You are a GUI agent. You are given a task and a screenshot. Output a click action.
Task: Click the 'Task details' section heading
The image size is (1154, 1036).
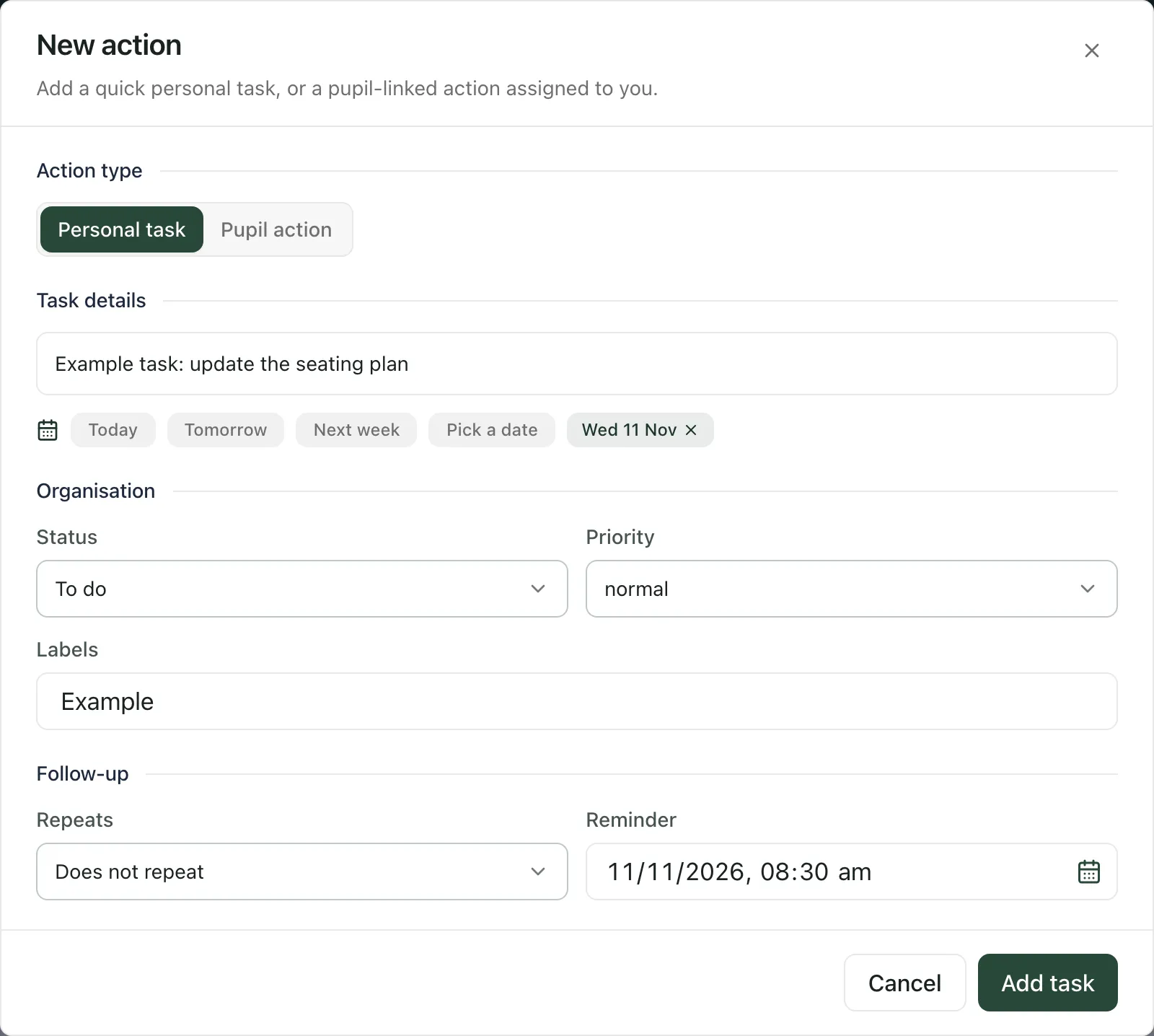(x=91, y=301)
